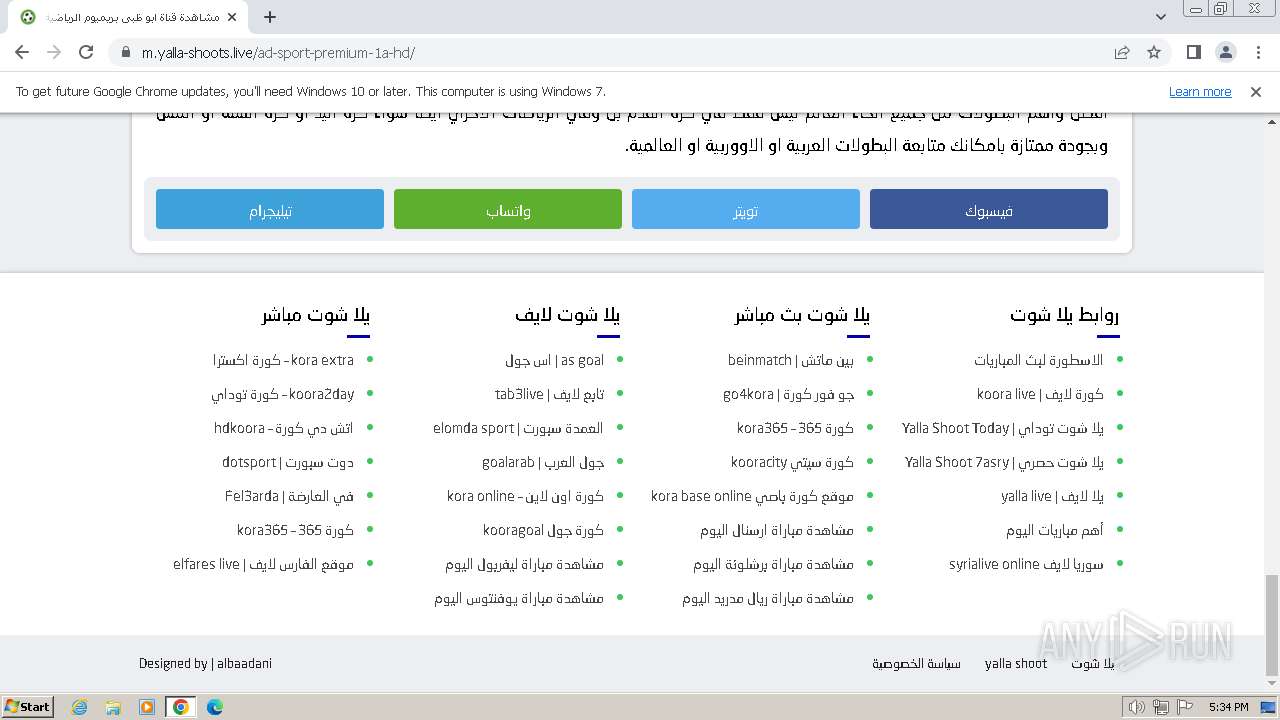Reload the current page
The height and width of the screenshot is (720, 1280).
click(x=86, y=52)
